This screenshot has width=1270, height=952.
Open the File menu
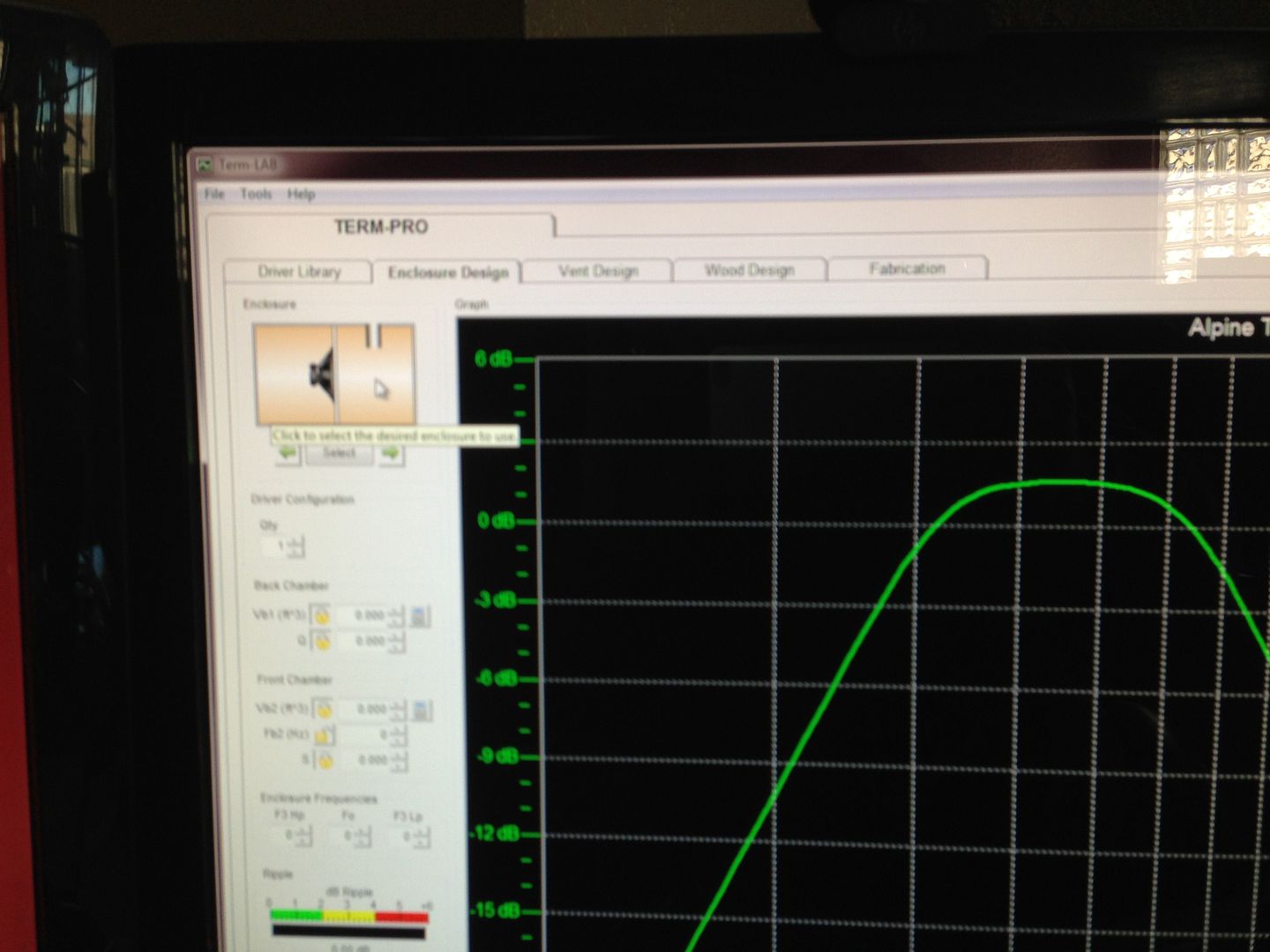click(x=214, y=193)
